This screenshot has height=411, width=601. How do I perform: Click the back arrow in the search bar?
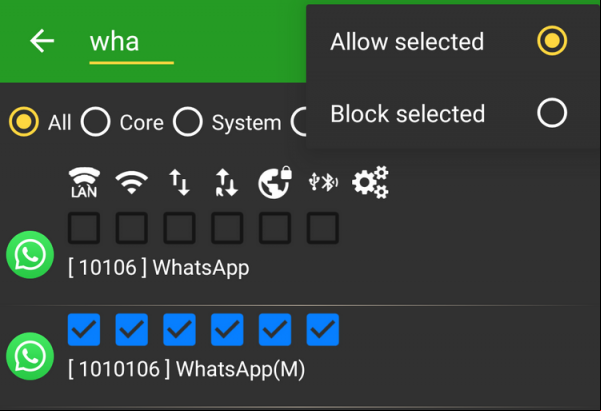(x=42, y=41)
